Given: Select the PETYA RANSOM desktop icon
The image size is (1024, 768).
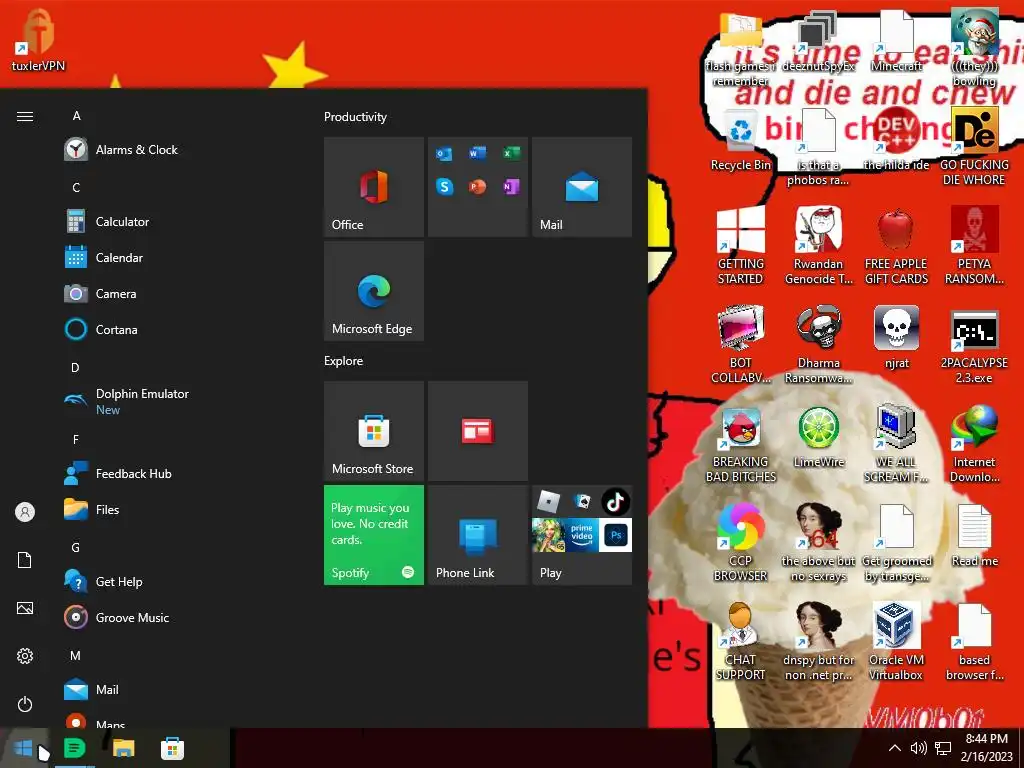Looking at the screenshot, I should [974, 246].
